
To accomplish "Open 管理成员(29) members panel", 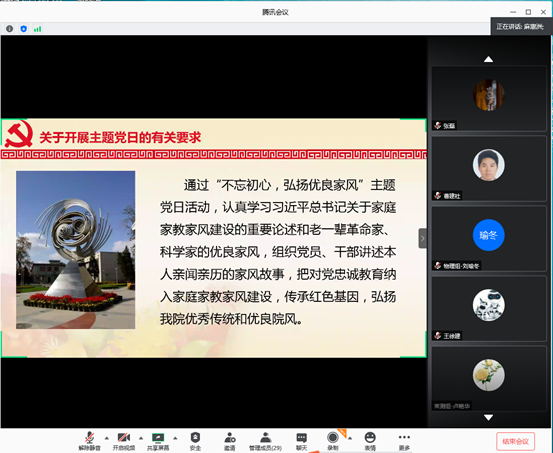I will [265, 441].
